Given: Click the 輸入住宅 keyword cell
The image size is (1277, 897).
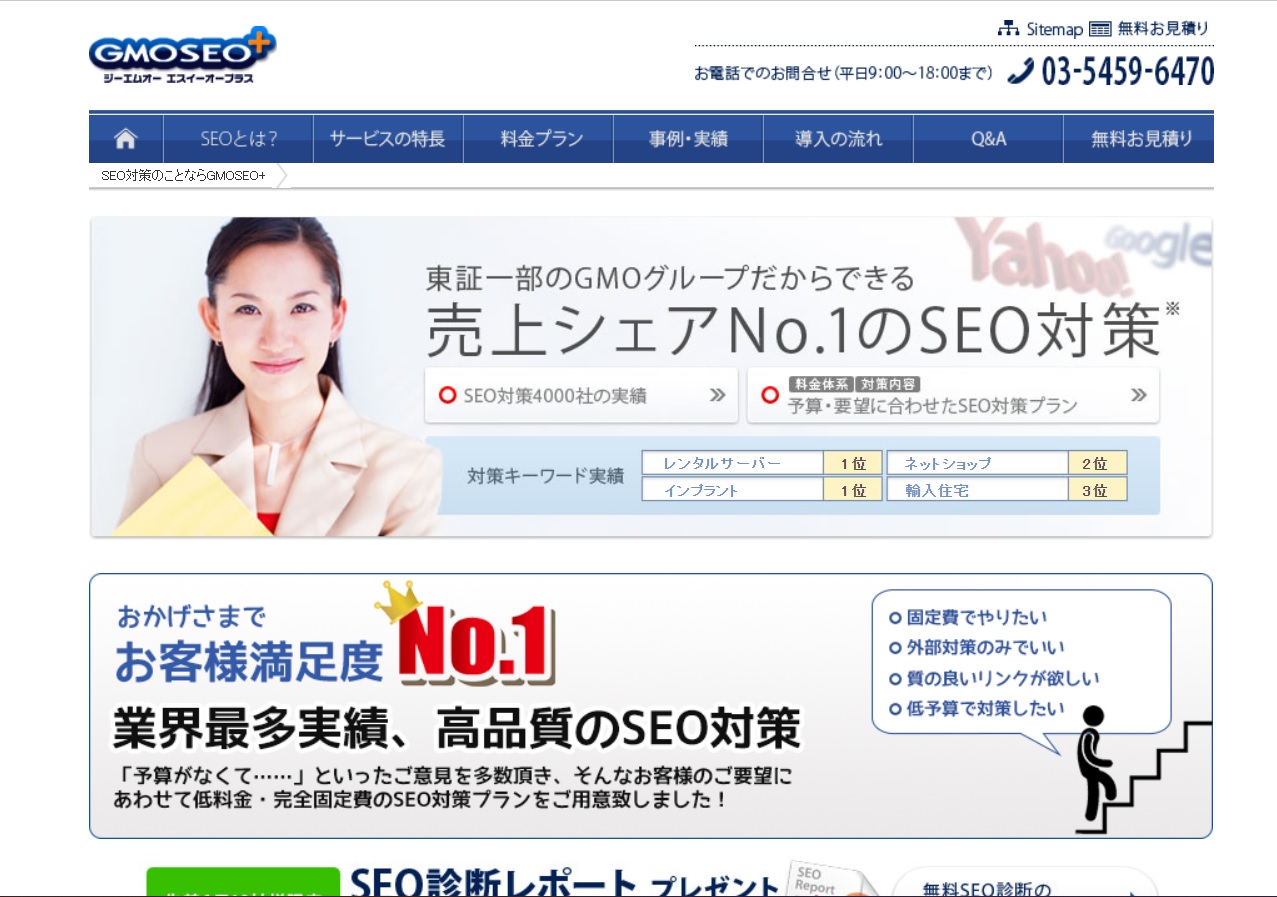Looking at the screenshot, I should coord(977,490).
